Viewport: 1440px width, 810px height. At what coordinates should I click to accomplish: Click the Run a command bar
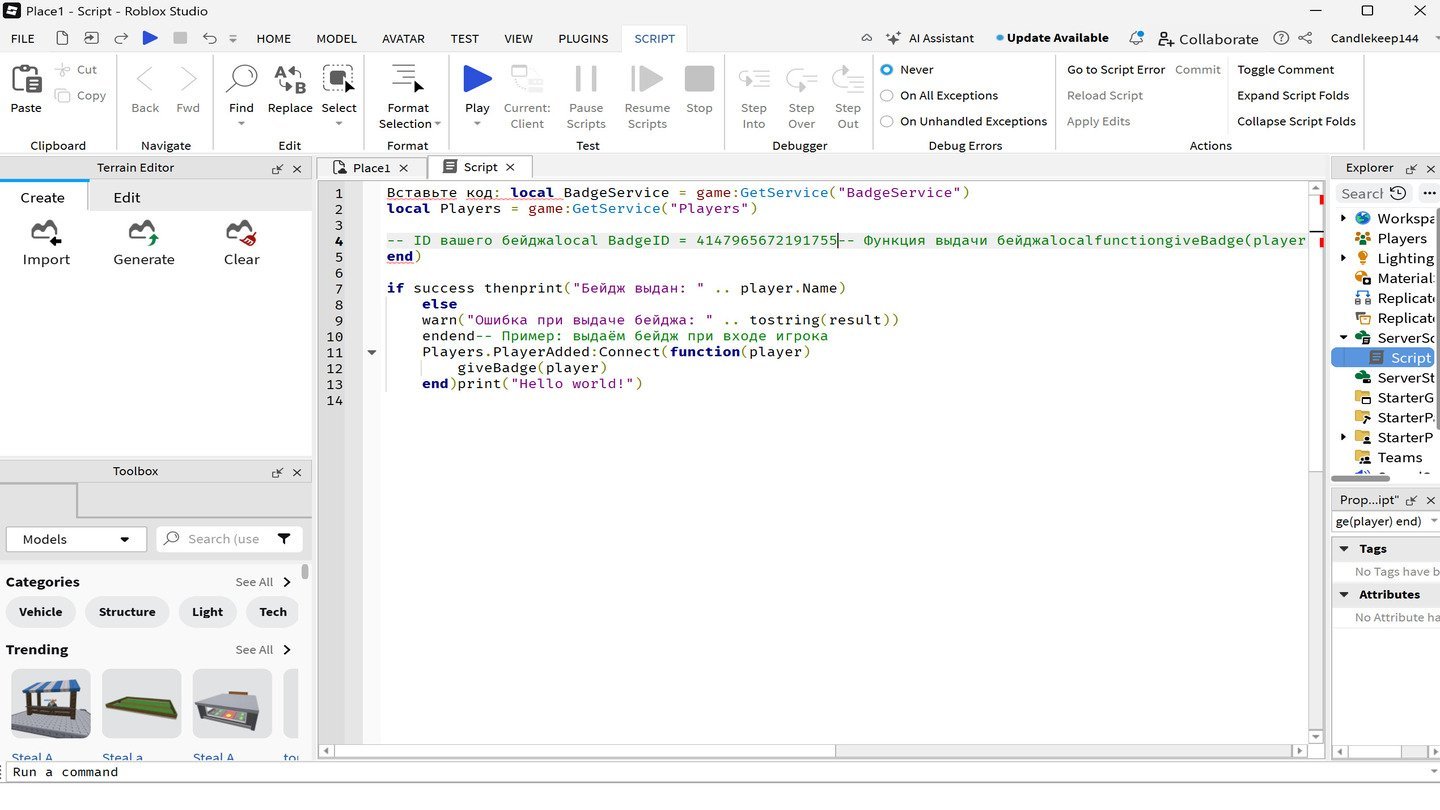[720, 772]
